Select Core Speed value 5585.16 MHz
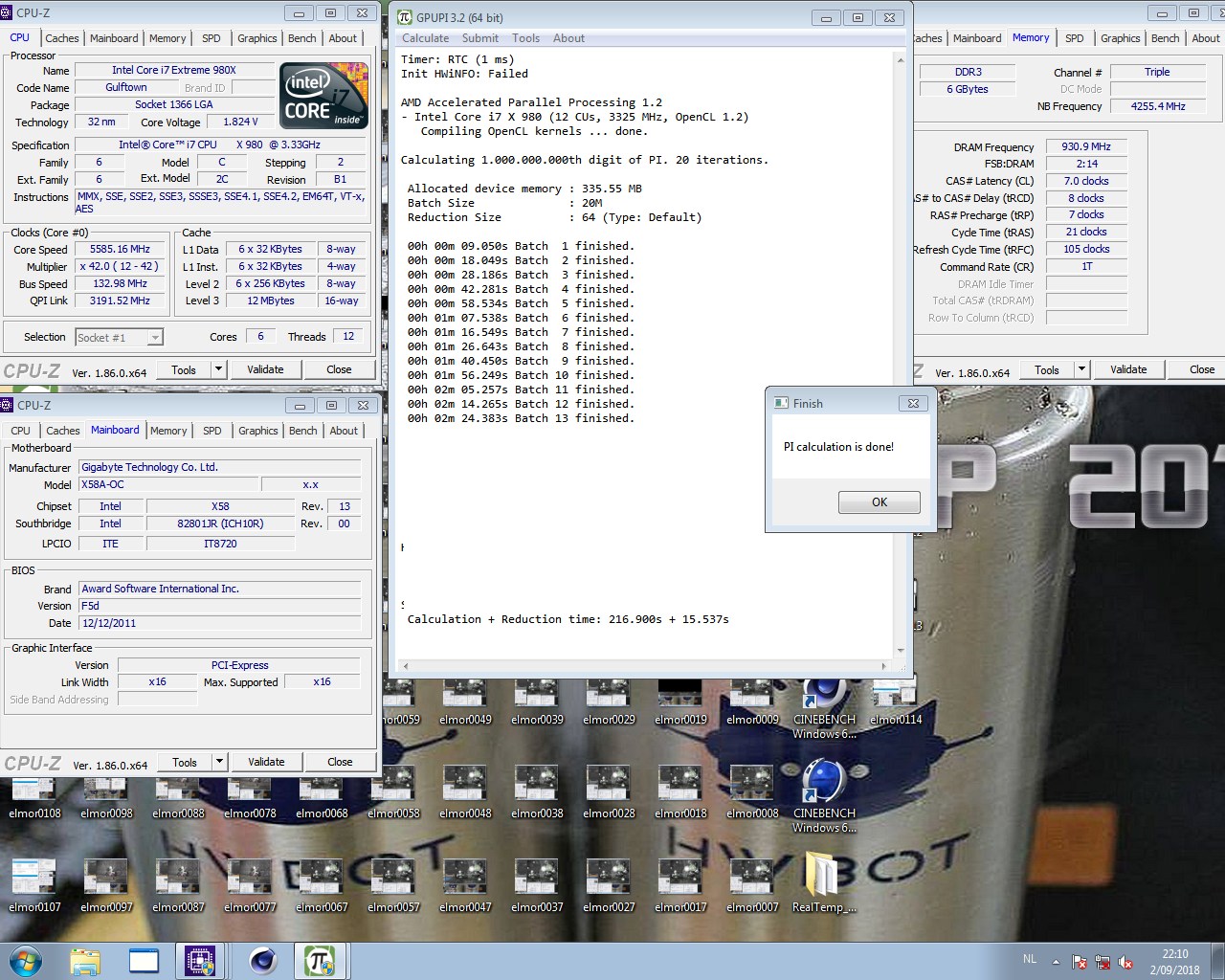Image resolution: width=1225 pixels, height=980 pixels. (x=120, y=249)
